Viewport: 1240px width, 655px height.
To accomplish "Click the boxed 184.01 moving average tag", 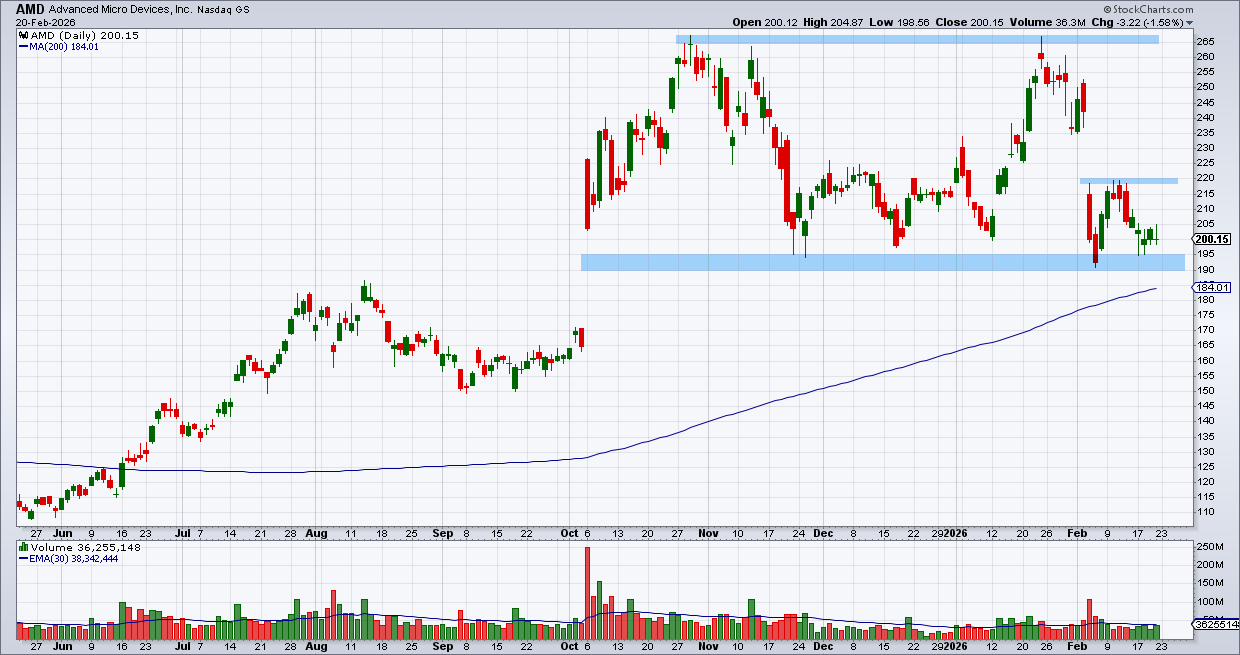I will (x=1211, y=288).
